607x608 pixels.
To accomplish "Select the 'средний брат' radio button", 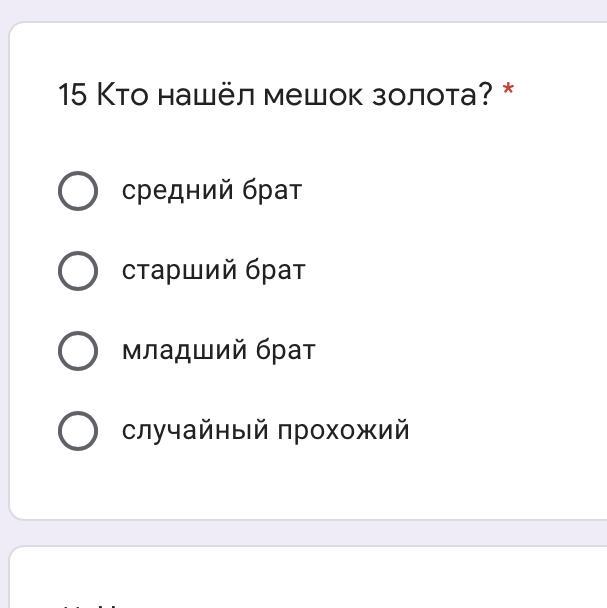I will [78, 191].
